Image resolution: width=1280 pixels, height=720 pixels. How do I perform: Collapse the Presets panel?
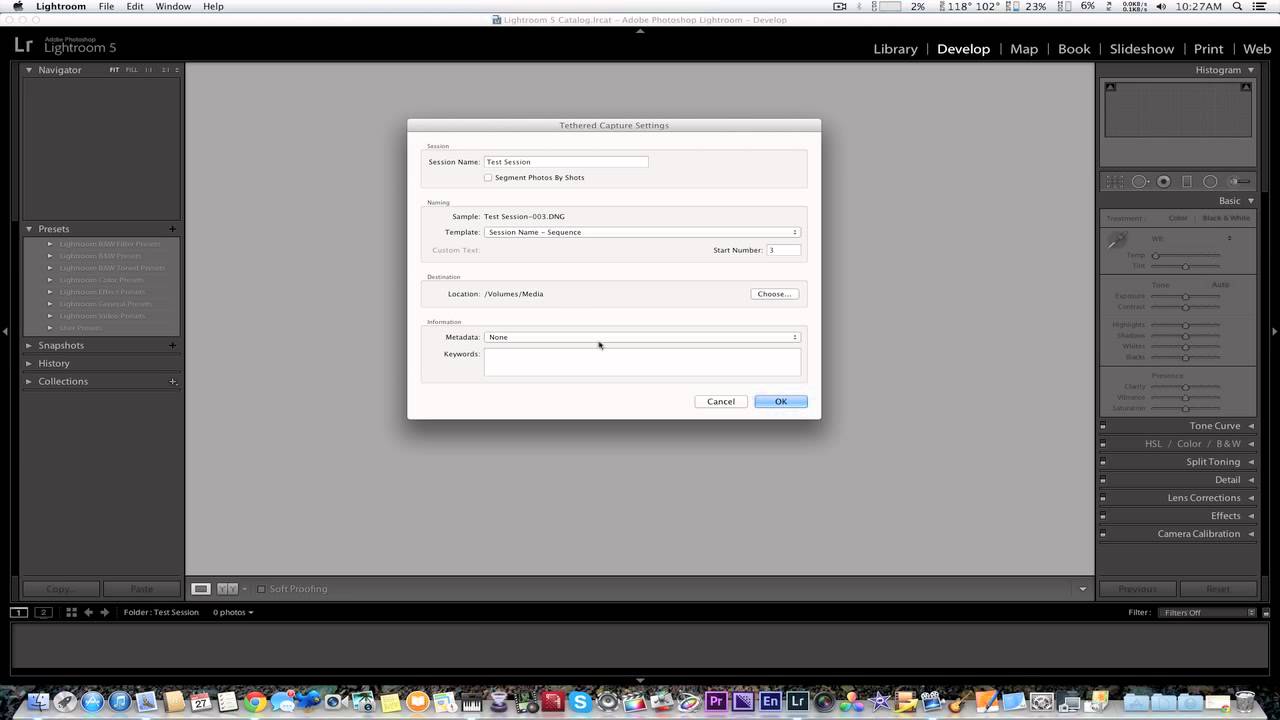(x=29, y=229)
